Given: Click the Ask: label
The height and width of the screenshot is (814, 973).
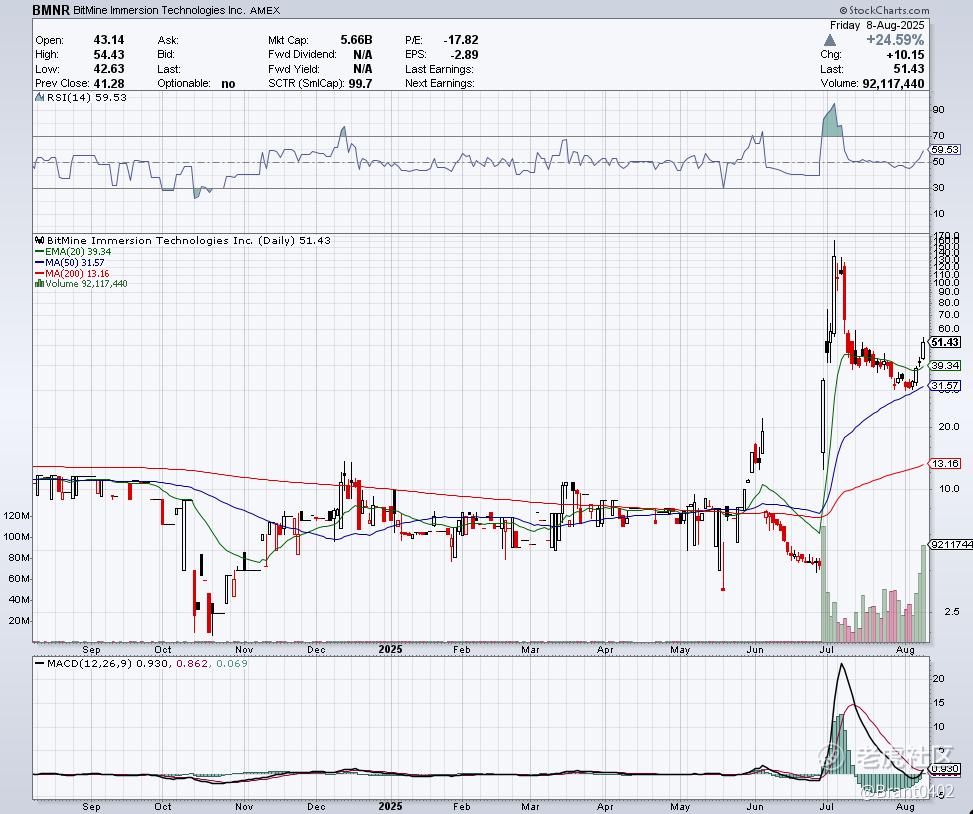Looking at the screenshot, I should [168, 40].
